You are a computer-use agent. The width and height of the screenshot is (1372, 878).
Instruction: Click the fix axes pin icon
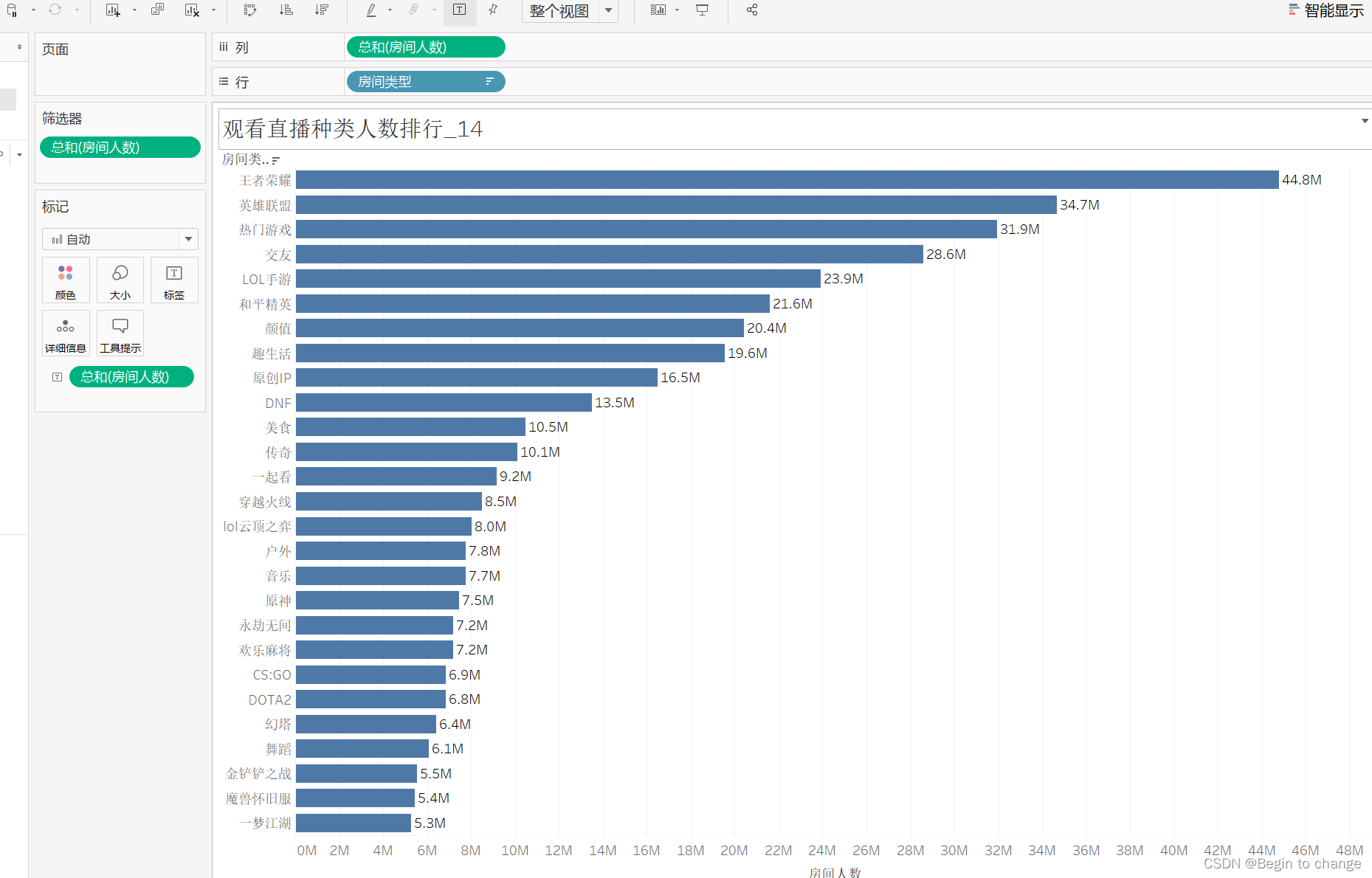[493, 10]
